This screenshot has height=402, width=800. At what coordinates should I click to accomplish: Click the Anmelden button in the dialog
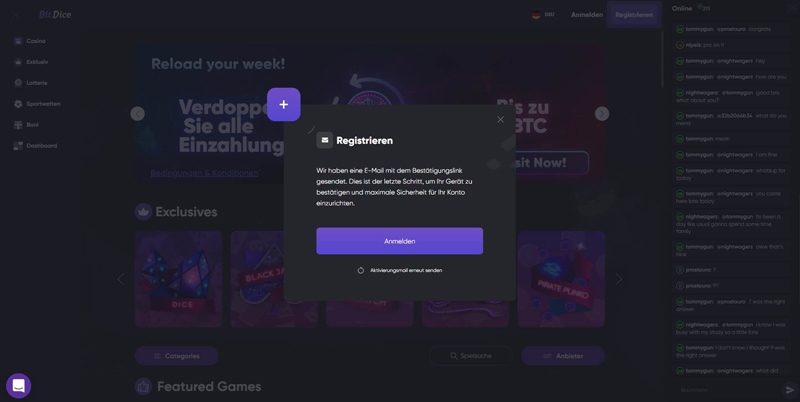399,241
